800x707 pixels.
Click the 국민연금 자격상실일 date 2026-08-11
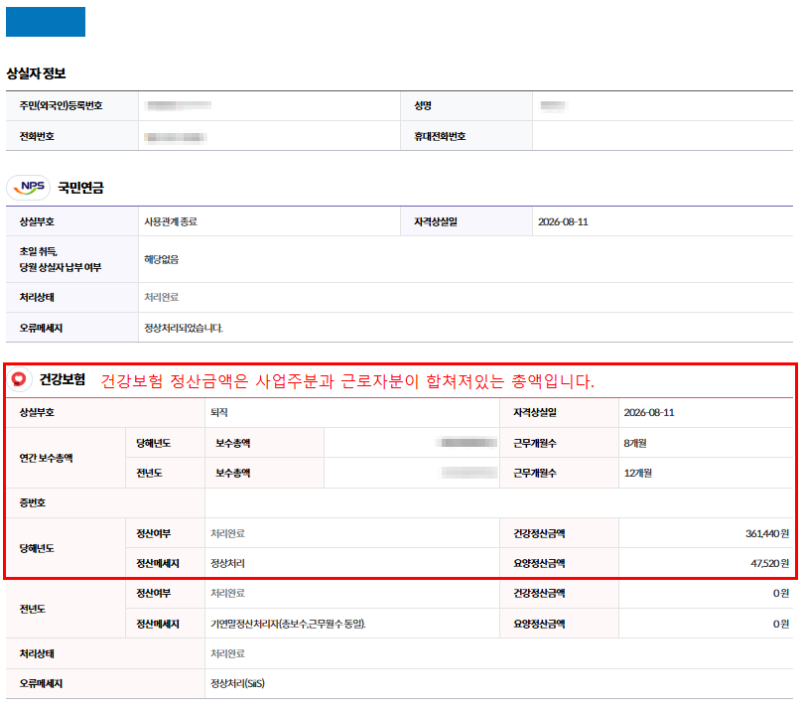pos(563,222)
